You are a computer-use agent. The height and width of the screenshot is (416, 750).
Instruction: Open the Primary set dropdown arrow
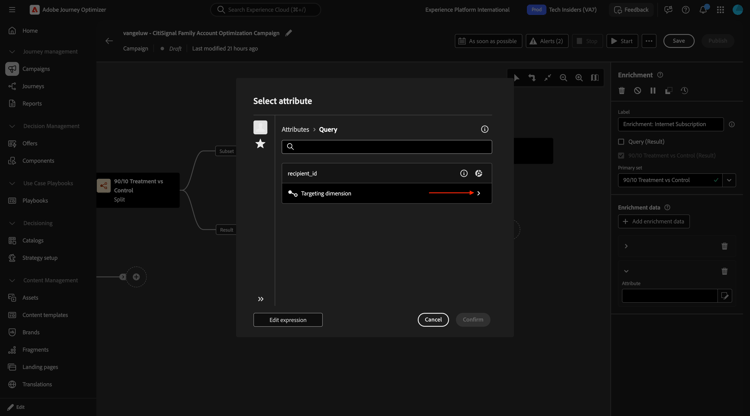coord(729,180)
